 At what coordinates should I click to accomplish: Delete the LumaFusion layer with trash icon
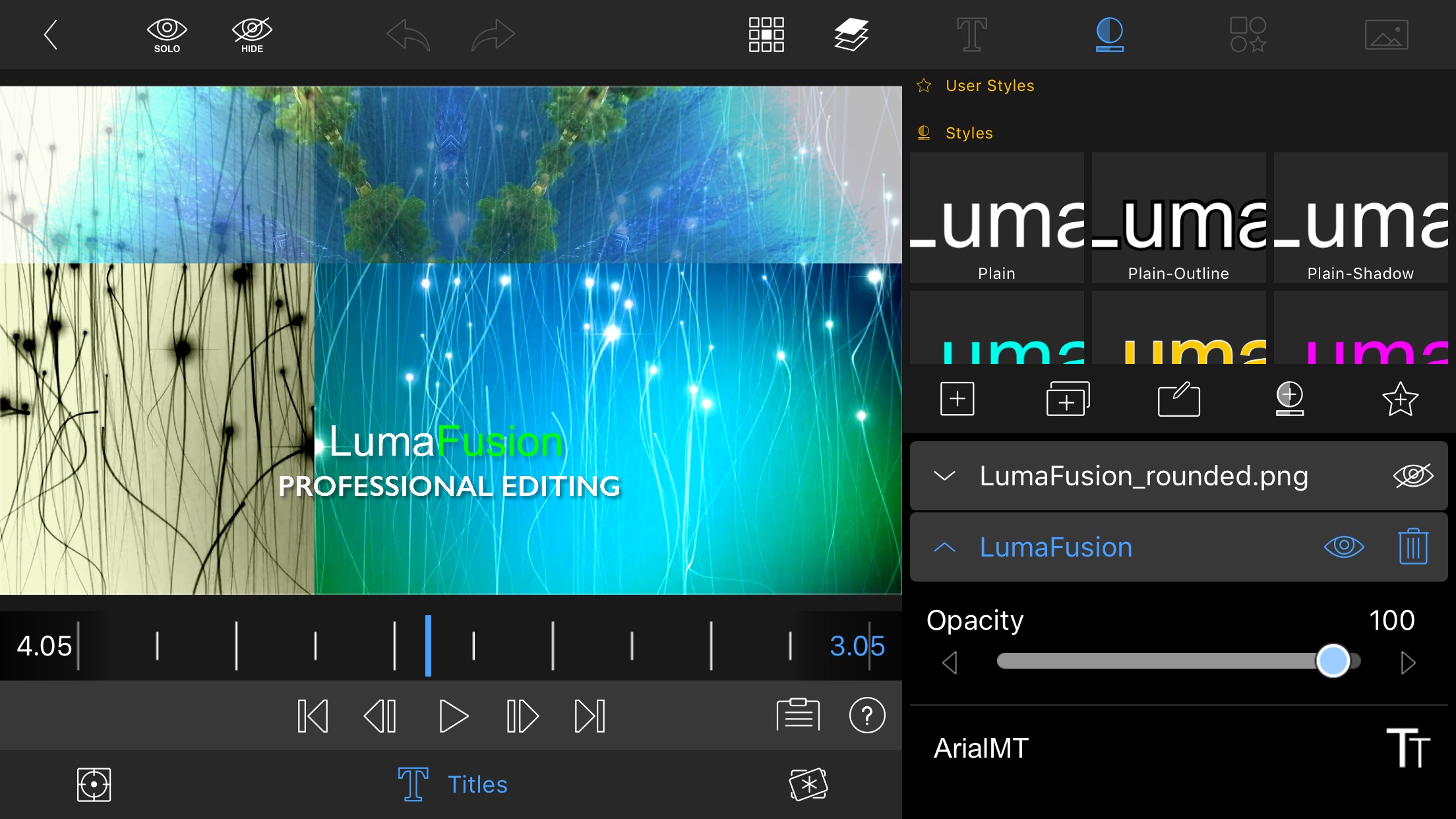tap(1413, 547)
